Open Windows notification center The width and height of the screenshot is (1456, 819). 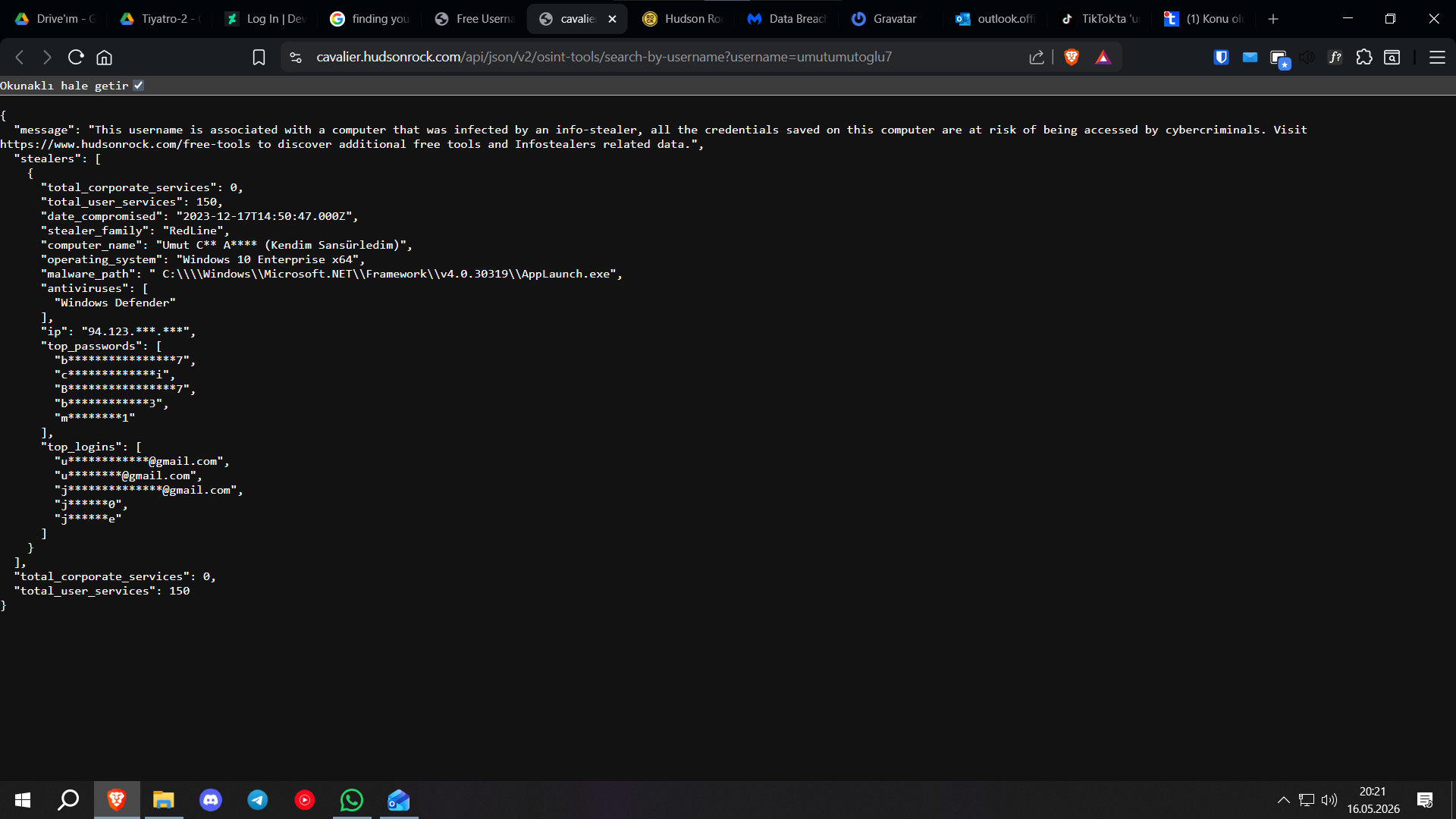coord(1425,800)
